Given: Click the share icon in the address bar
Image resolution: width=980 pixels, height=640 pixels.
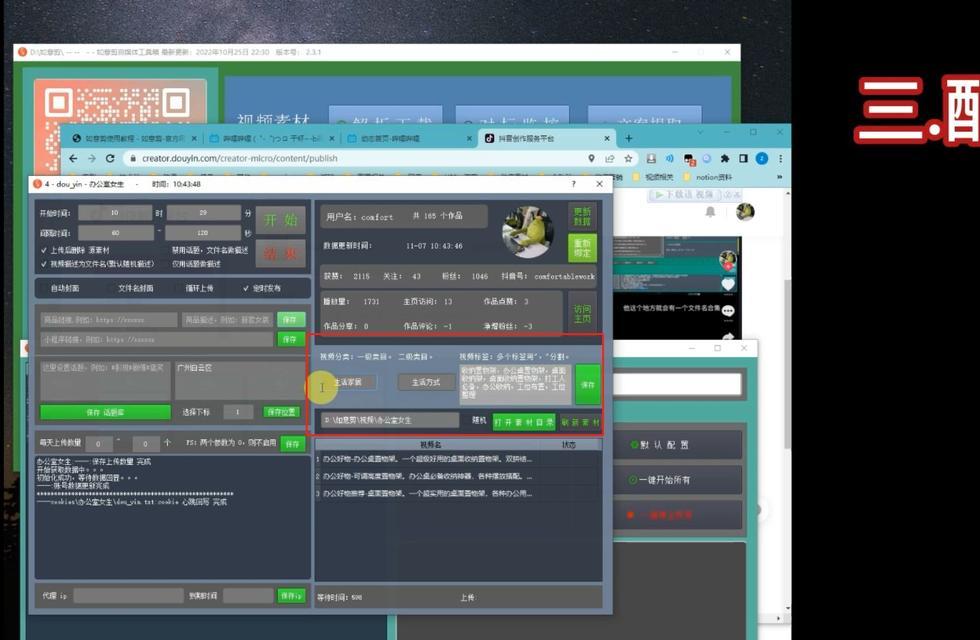Looking at the screenshot, I should (610, 159).
